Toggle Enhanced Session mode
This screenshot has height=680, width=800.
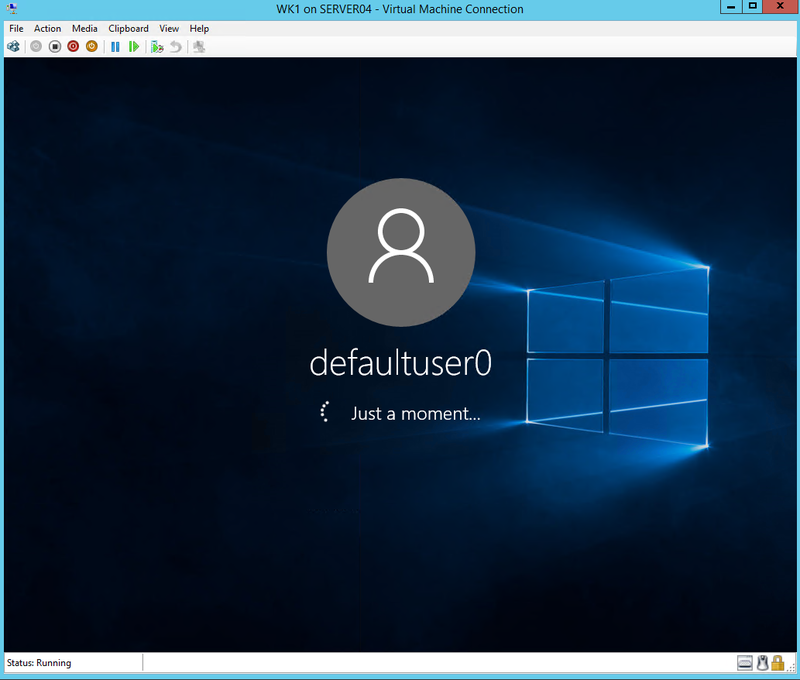(198, 46)
